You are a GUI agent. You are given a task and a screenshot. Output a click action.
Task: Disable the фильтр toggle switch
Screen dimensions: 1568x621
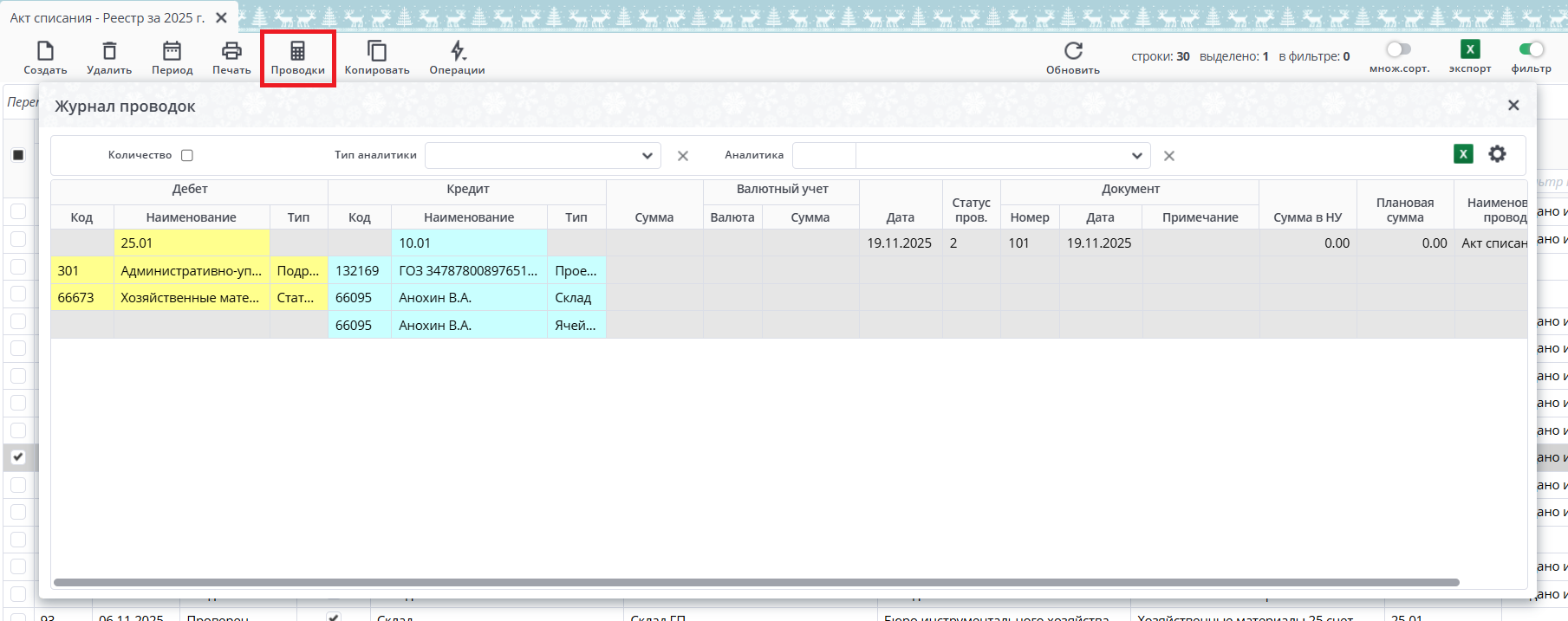coord(1532,49)
